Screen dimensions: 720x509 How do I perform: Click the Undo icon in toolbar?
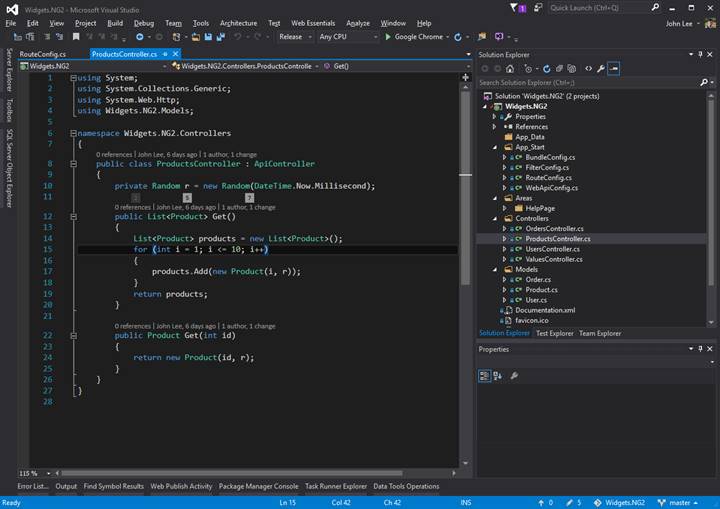coord(237,37)
